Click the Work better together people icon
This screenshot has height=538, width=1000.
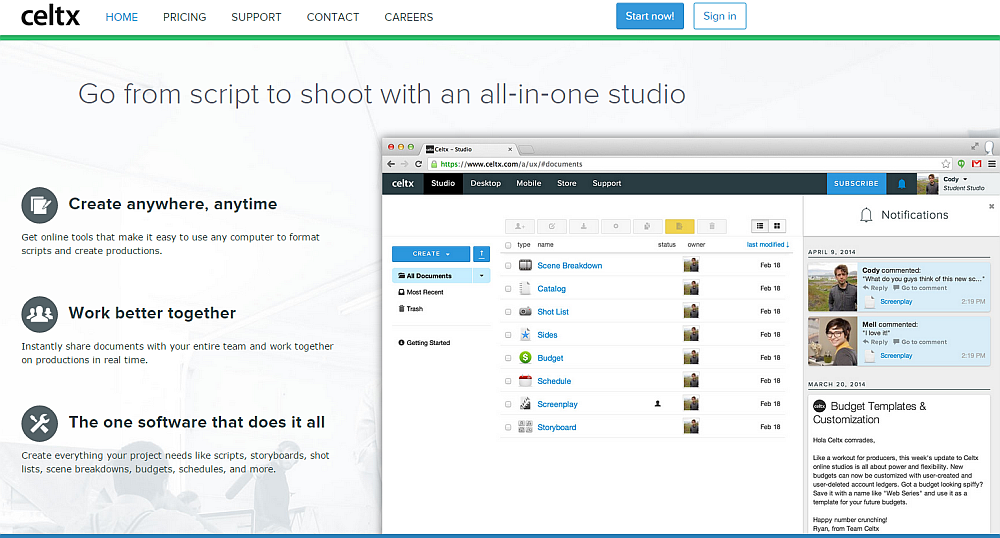pyautogui.click(x=40, y=314)
